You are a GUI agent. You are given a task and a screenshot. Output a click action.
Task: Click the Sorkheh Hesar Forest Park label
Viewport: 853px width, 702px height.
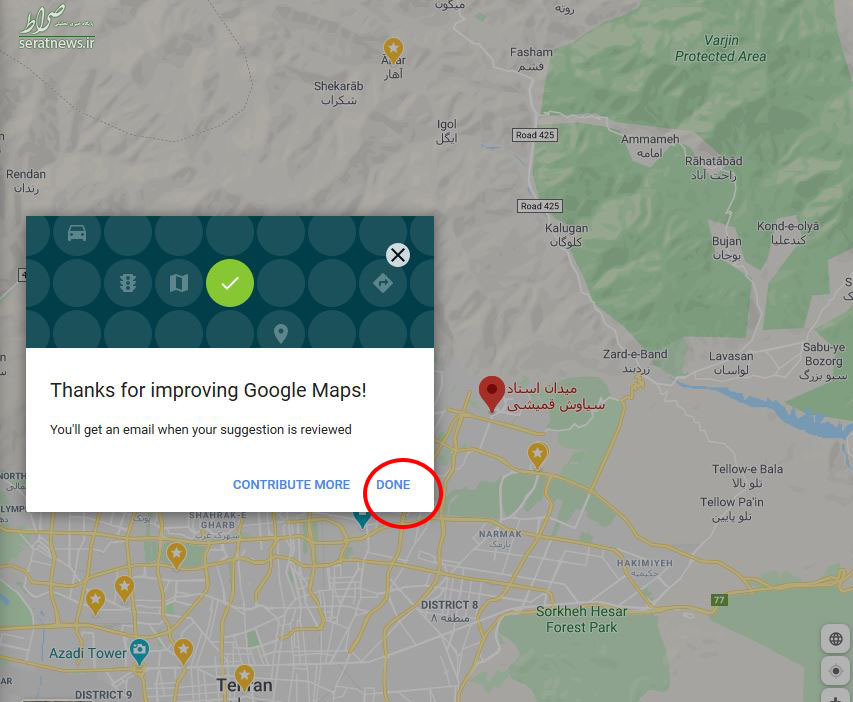coord(582,619)
